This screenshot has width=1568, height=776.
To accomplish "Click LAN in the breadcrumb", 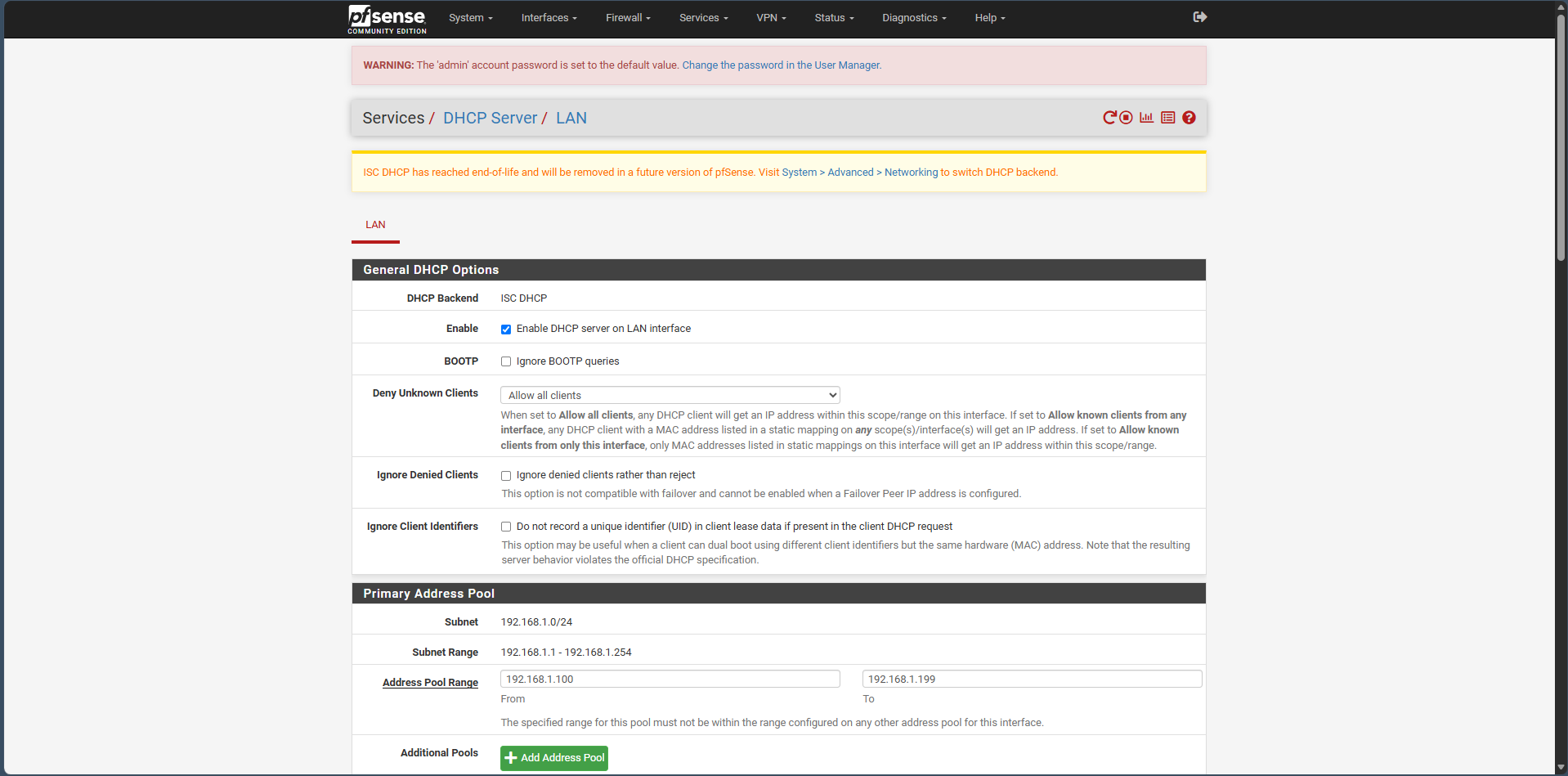I will coord(571,118).
